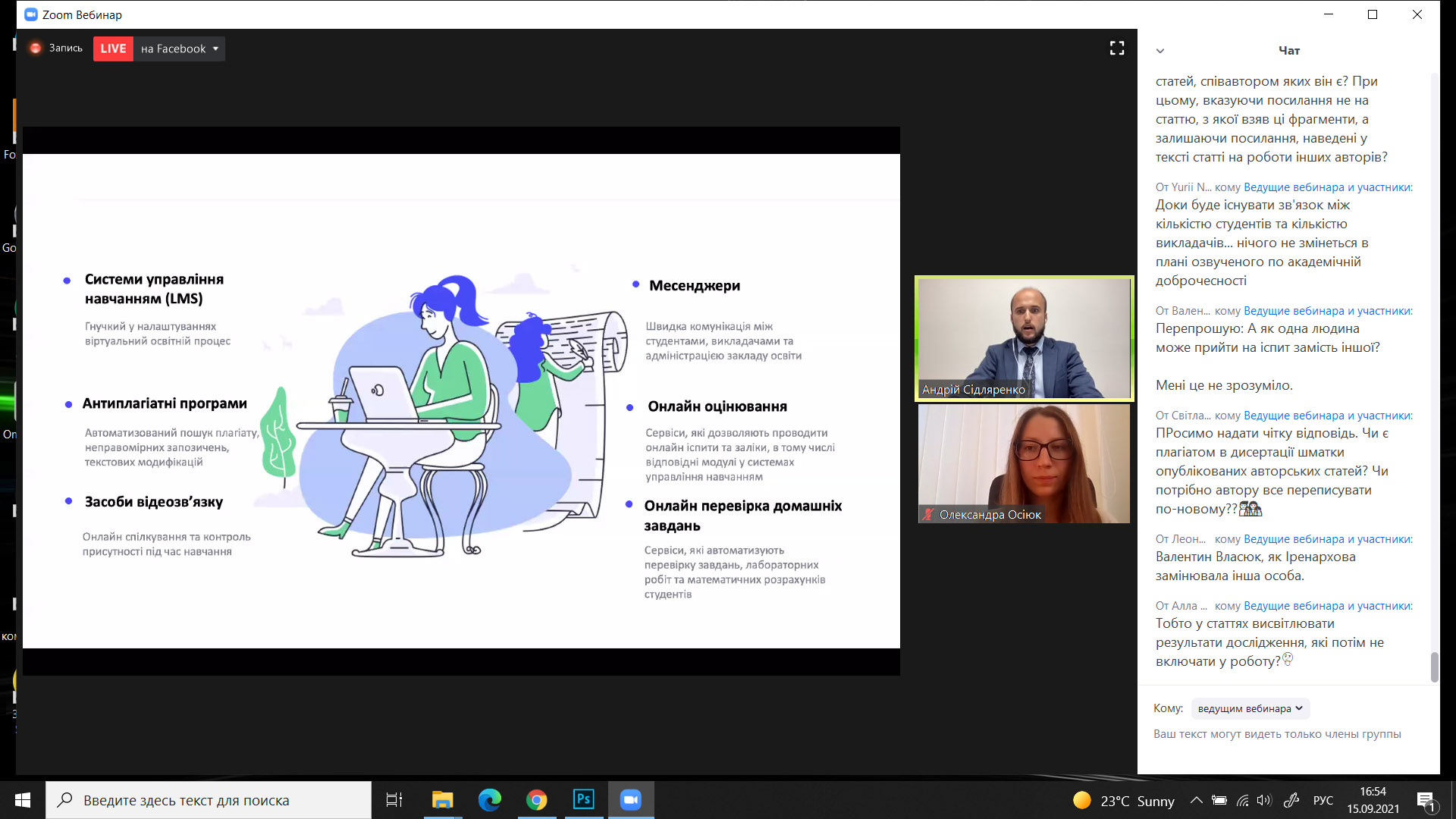Open Photoshop from the taskbar
1456x819 pixels.
click(583, 799)
